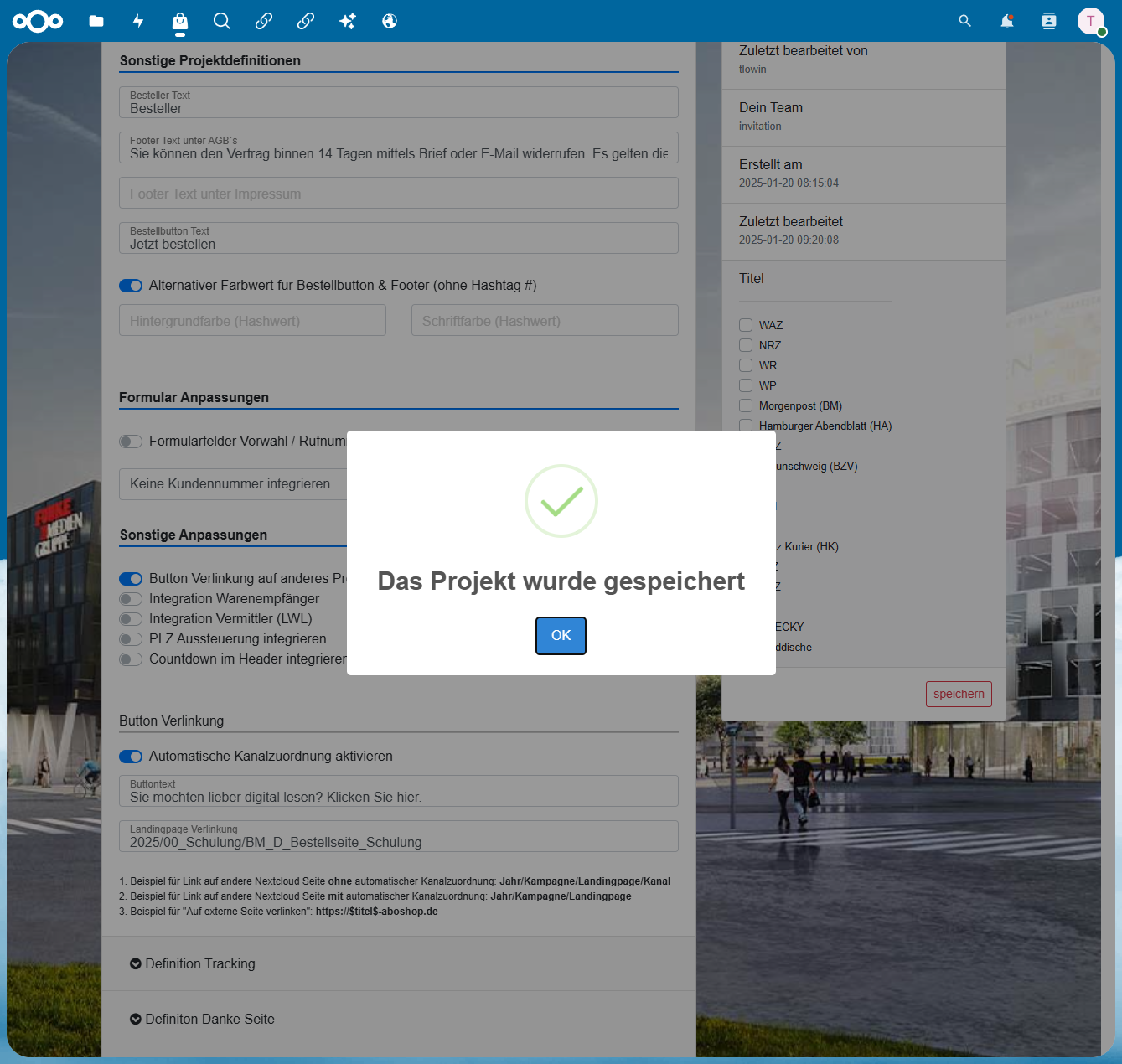This screenshot has height=1064, width=1122.
Task: Click the large magnifier icon in the app menu
Action: coord(222,21)
